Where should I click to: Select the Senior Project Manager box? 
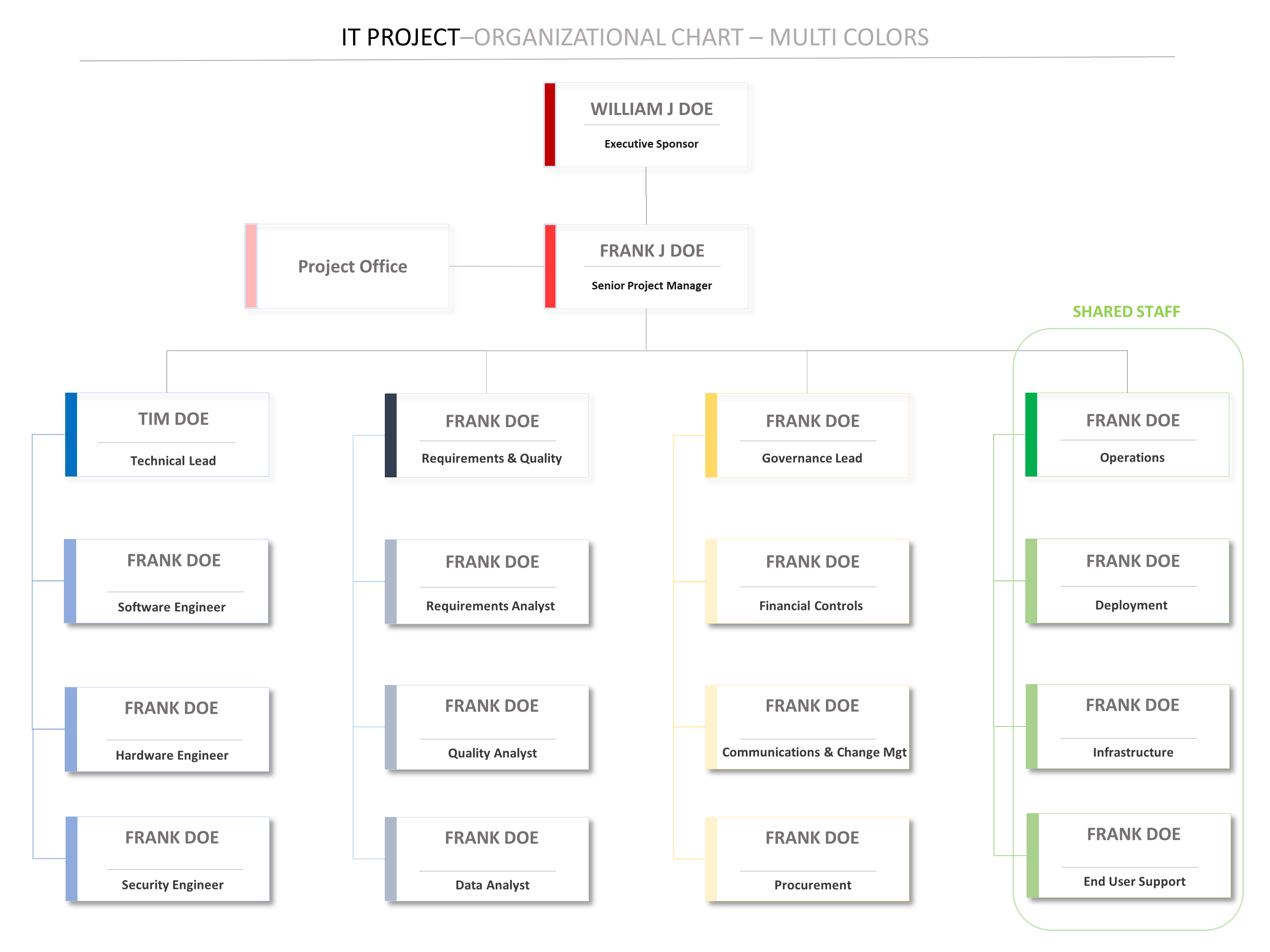point(651,266)
